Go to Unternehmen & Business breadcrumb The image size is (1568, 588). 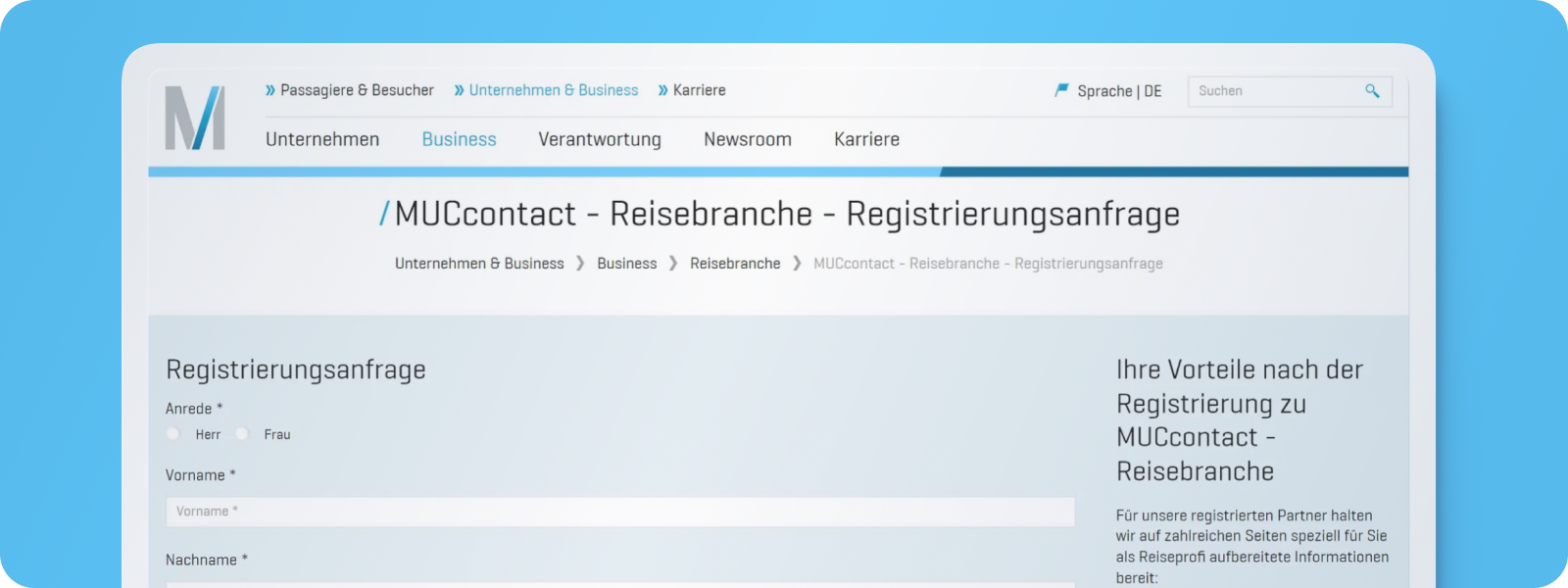479,264
